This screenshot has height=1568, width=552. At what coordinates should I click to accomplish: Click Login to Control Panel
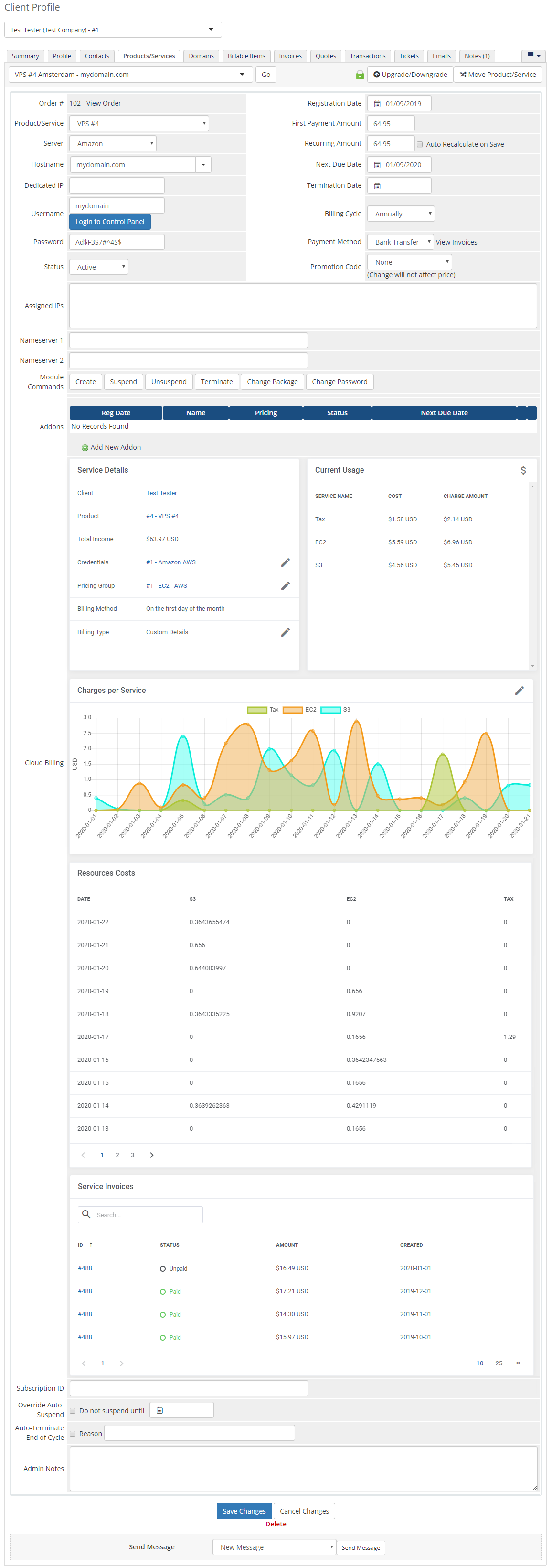coord(110,222)
